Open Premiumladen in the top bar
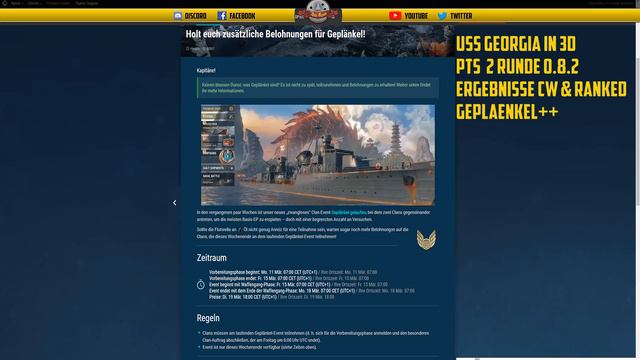This screenshot has height=360, width=640. [58, 3]
